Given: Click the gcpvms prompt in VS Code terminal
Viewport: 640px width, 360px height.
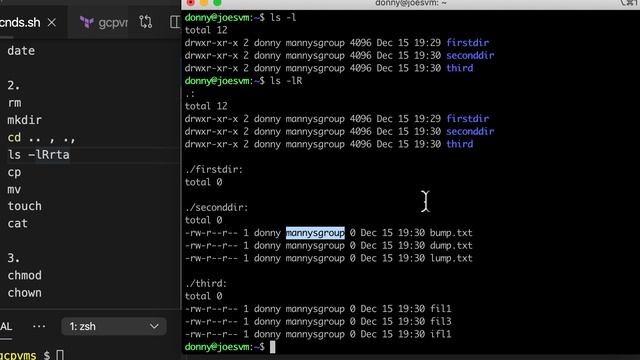Looking at the screenshot, I should tap(18, 355).
